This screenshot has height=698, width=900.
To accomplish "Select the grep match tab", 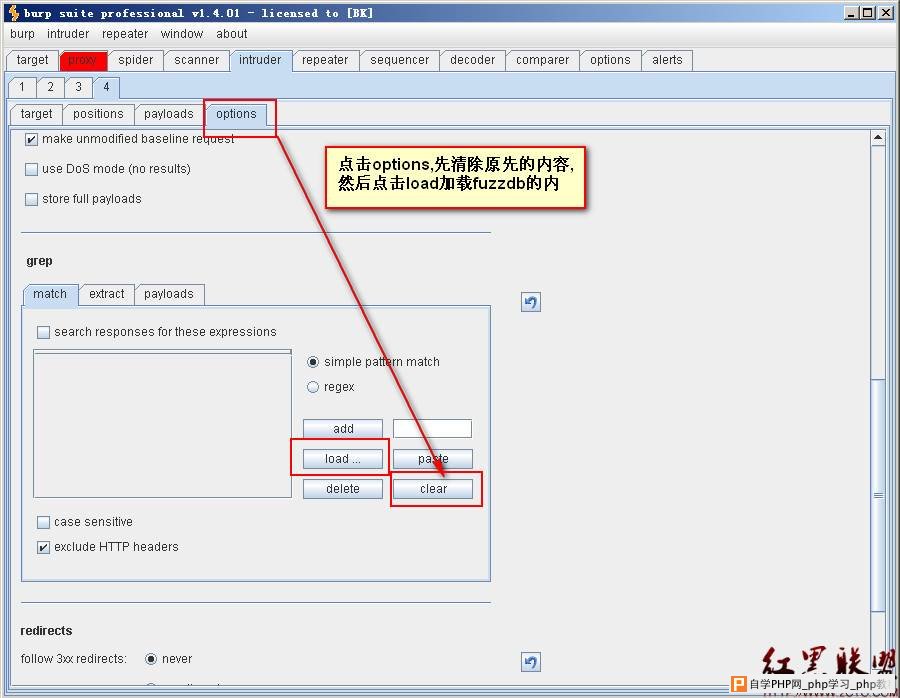I will pyautogui.click(x=50, y=294).
